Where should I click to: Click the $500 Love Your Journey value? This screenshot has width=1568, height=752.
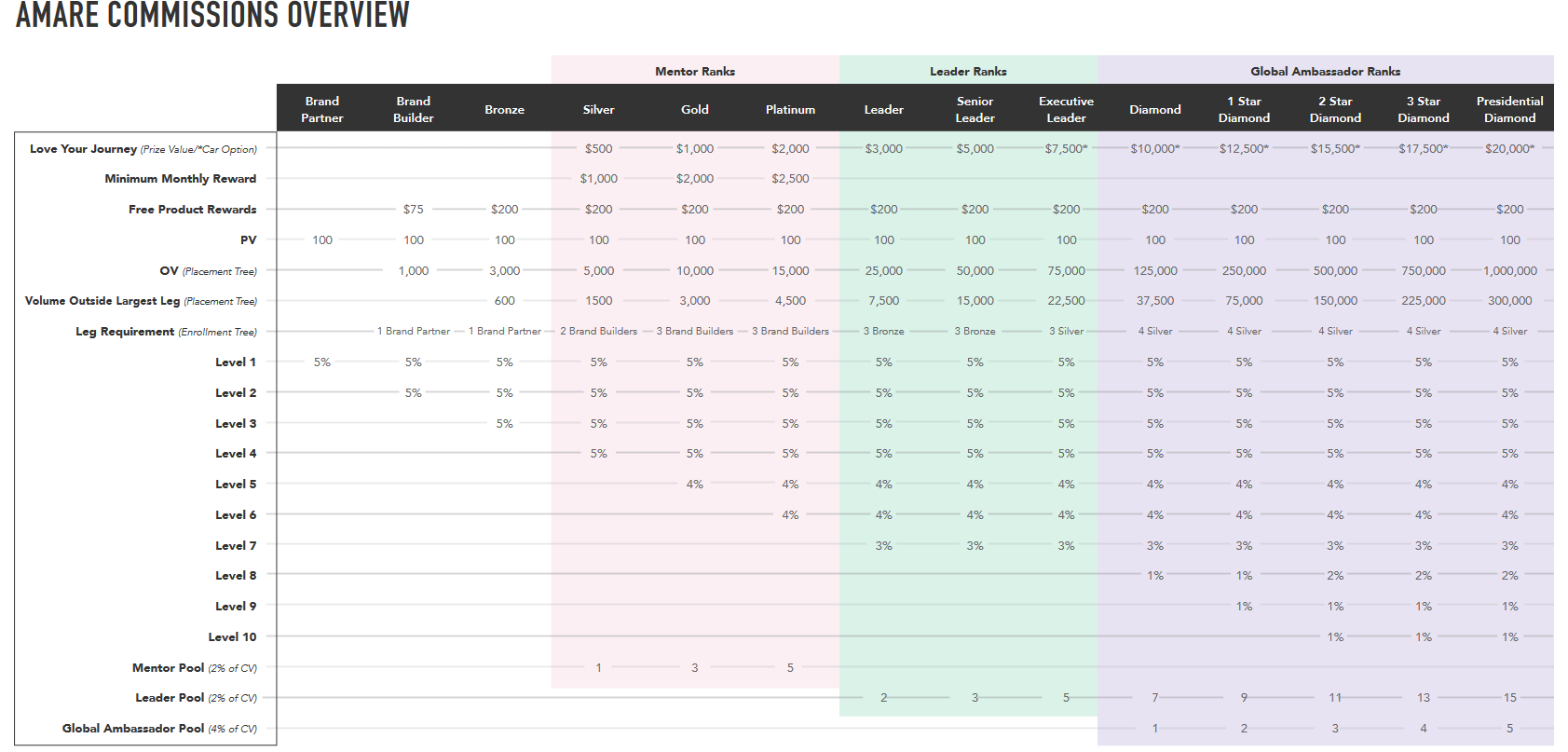599,149
